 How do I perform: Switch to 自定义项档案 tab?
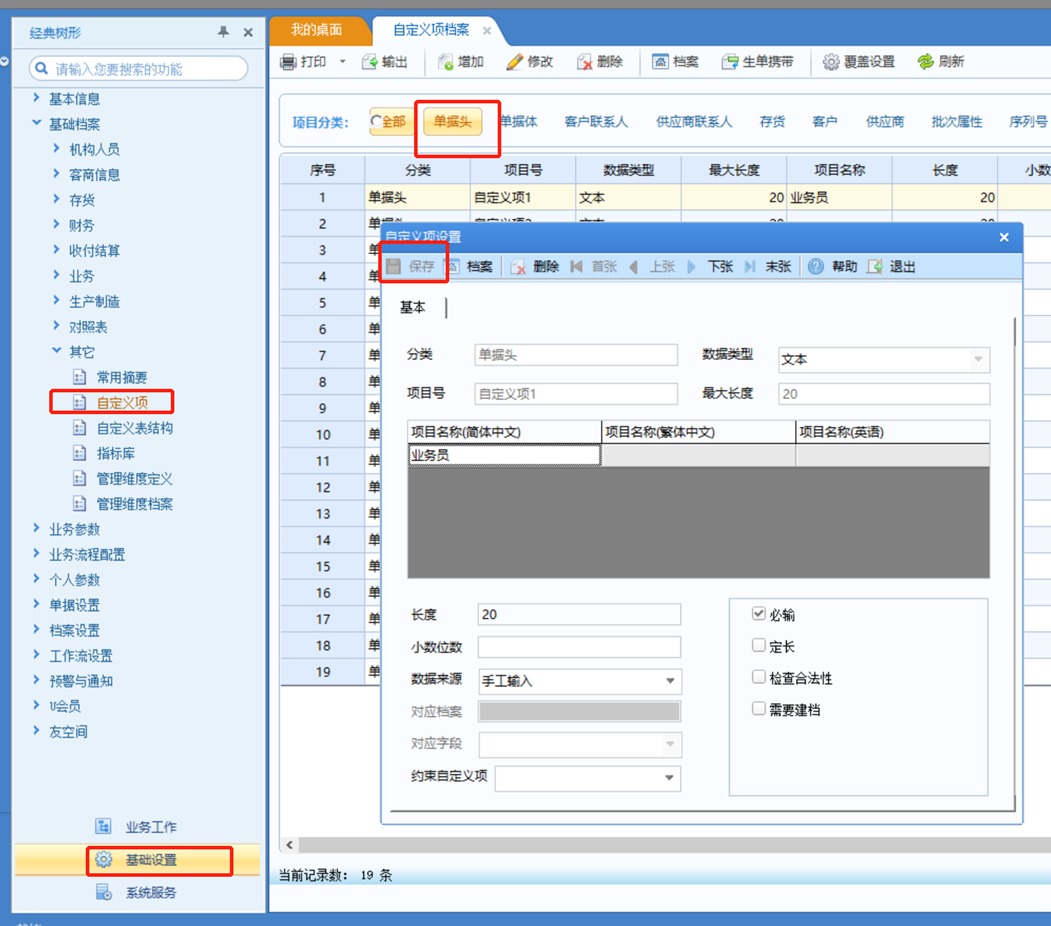click(x=431, y=29)
